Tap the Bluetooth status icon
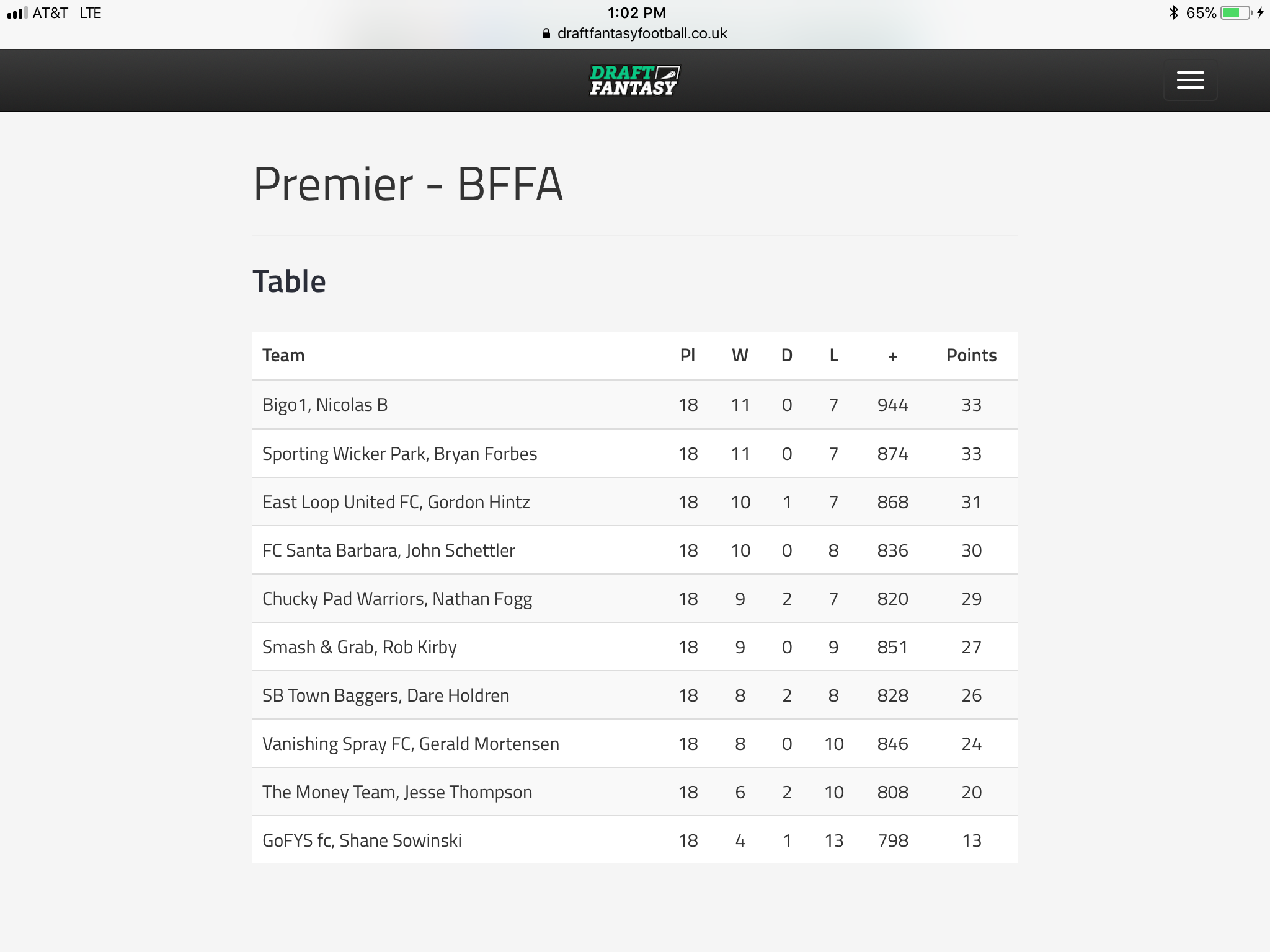This screenshot has height=952, width=1270. tap(1173, 13)
